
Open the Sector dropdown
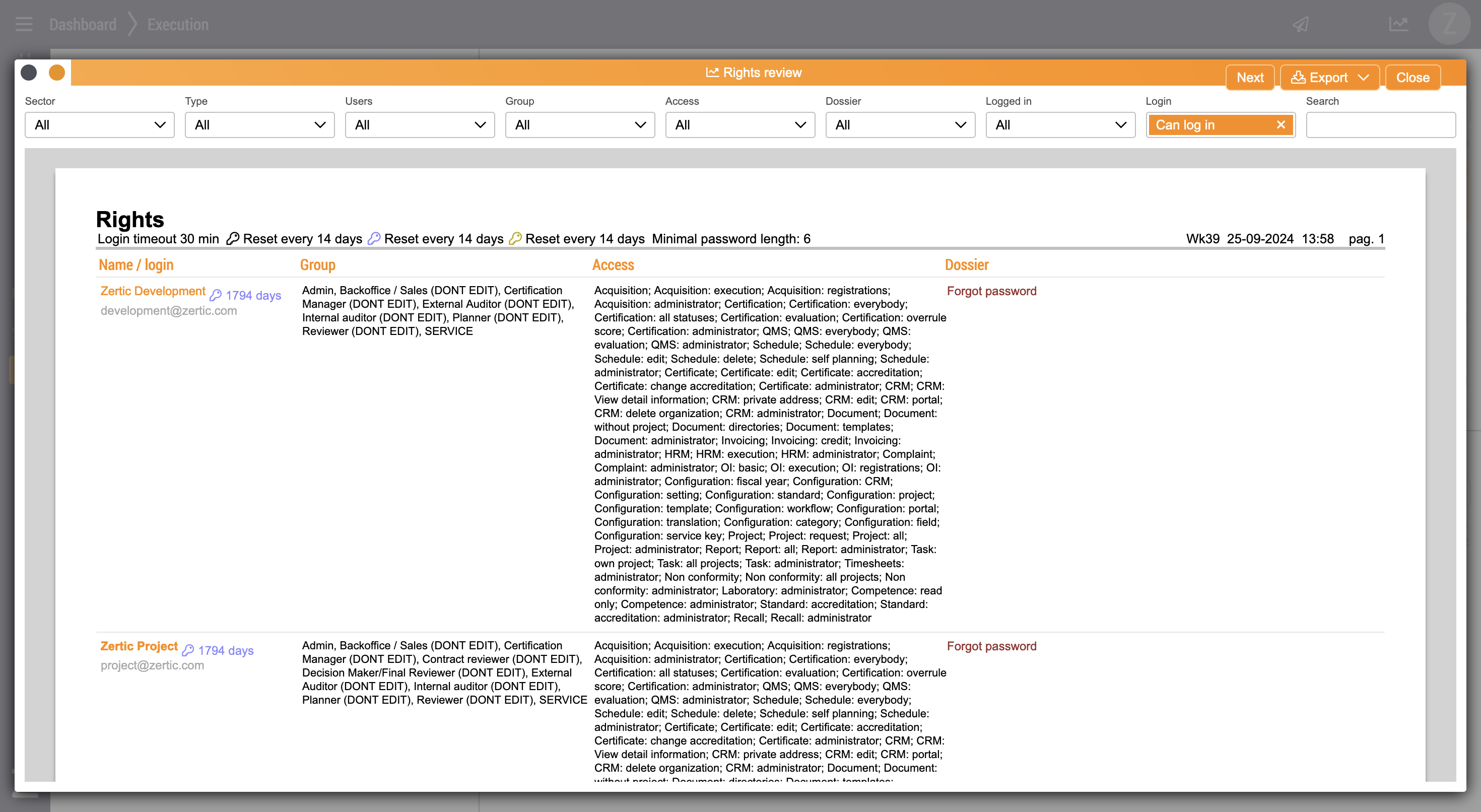99,125
